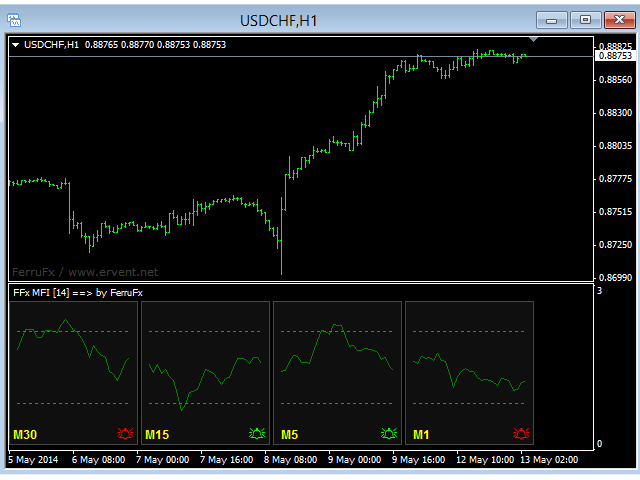Click the 0.88035 price scale value

click(x=616, y=146)
